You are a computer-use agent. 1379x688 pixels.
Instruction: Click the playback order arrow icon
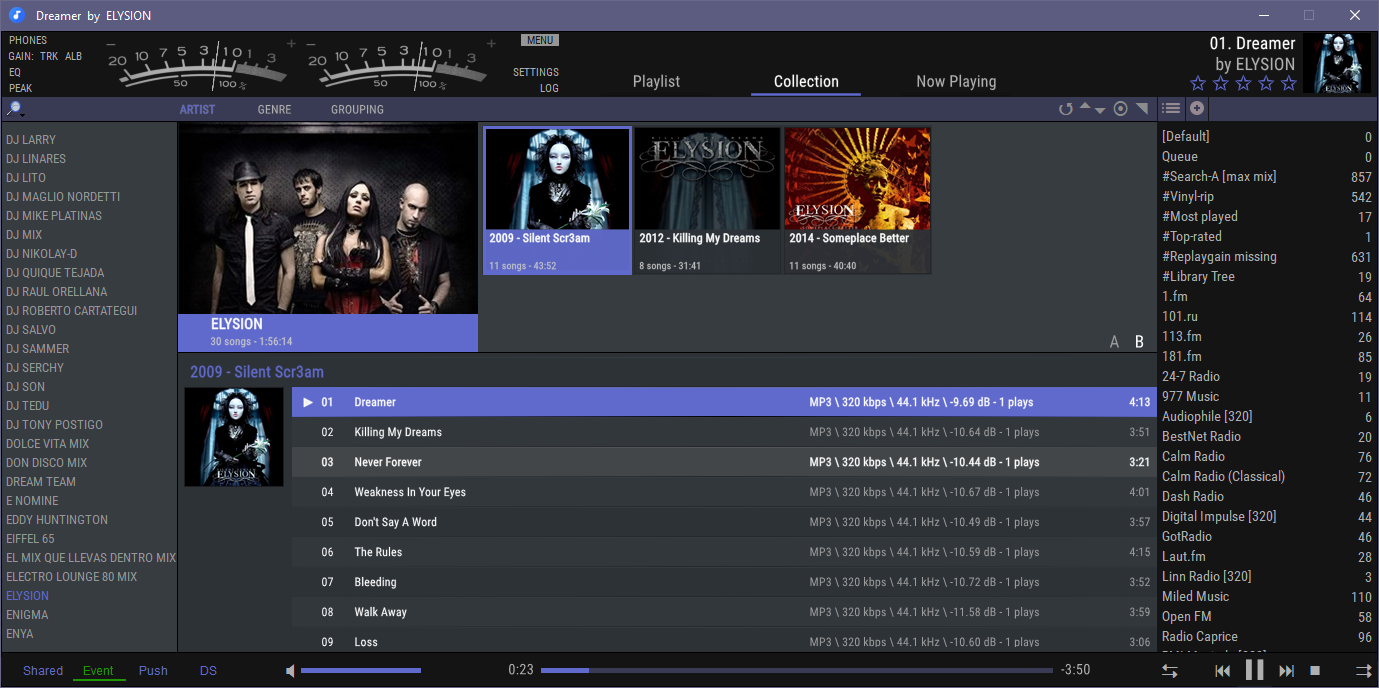click(x=1362, y=671)
